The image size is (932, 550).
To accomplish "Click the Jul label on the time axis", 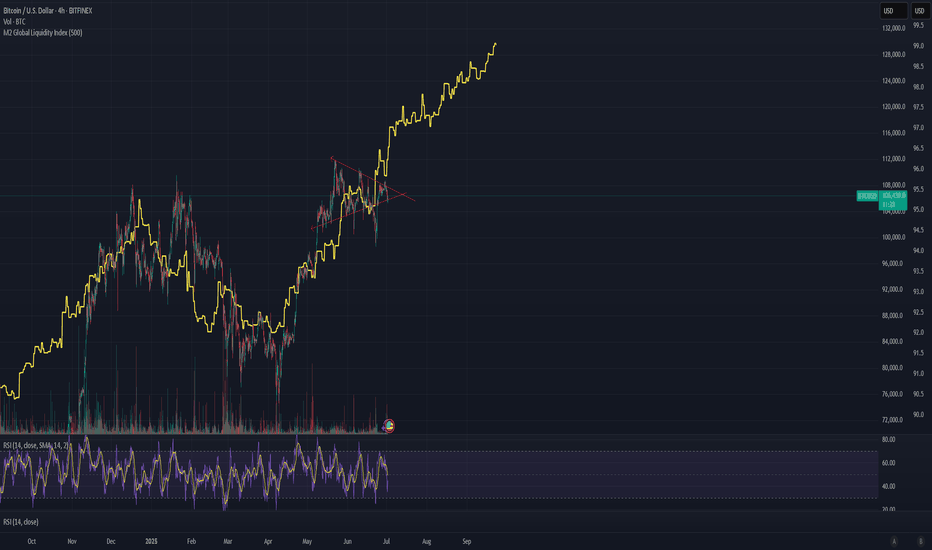I will [386, 541].
